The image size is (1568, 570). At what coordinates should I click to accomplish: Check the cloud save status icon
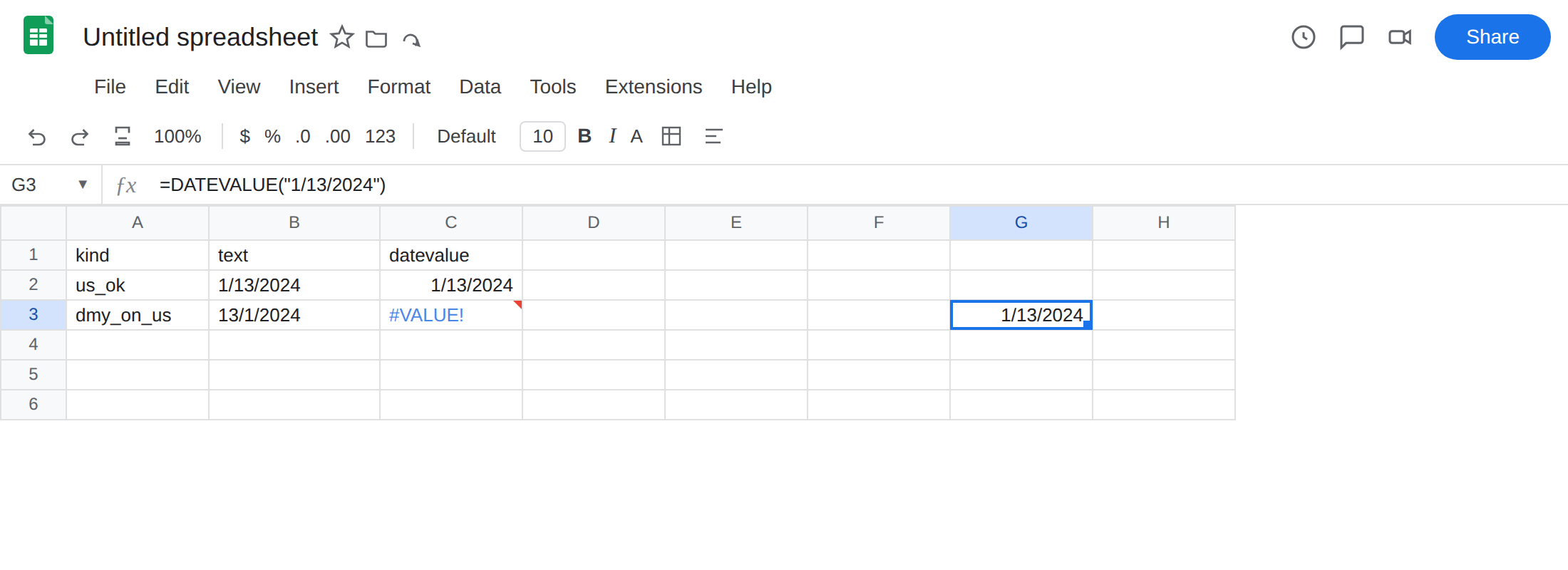[x=411, y=39]
